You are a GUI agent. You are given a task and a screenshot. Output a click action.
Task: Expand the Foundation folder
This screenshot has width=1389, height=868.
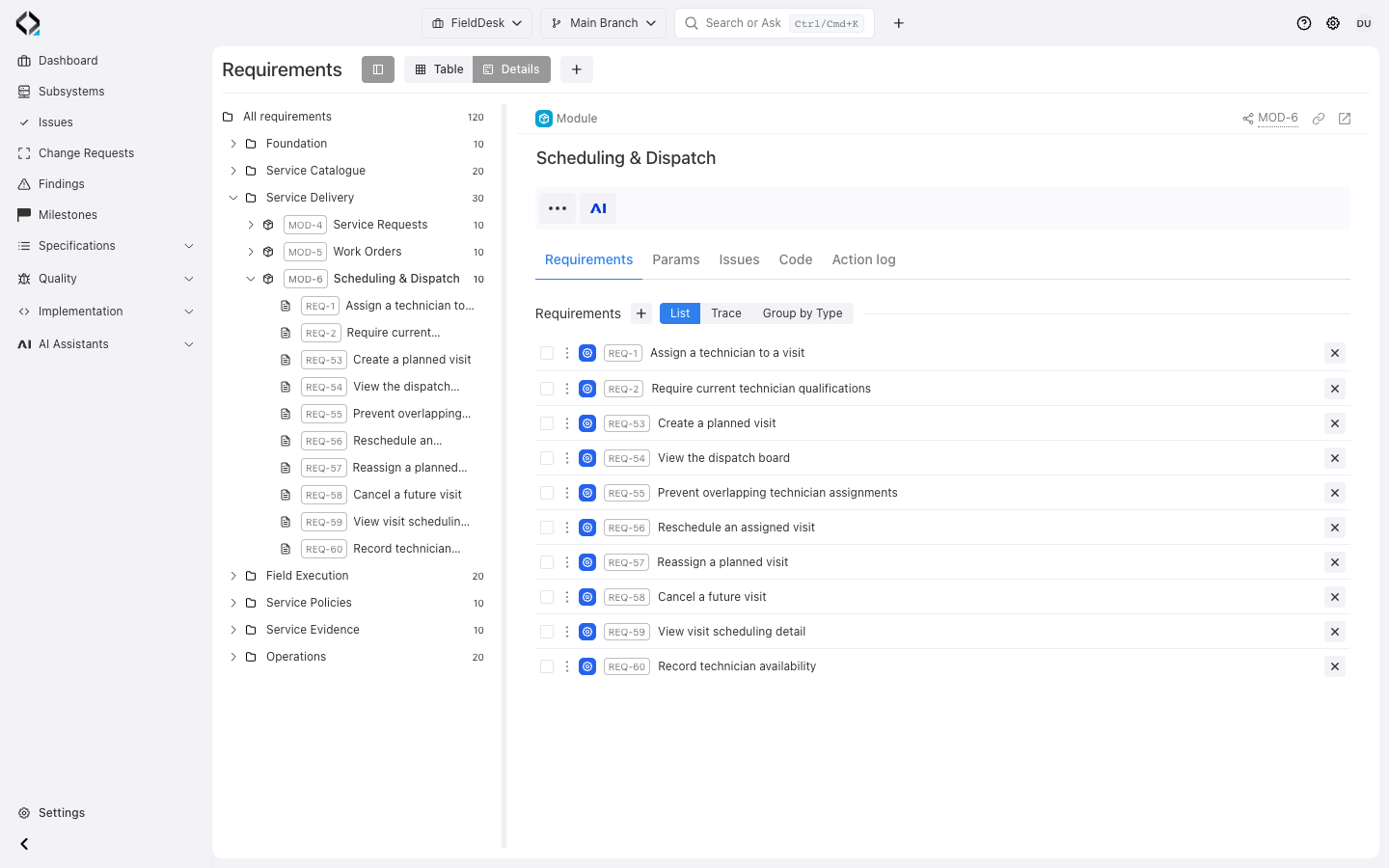click(233, 144)
